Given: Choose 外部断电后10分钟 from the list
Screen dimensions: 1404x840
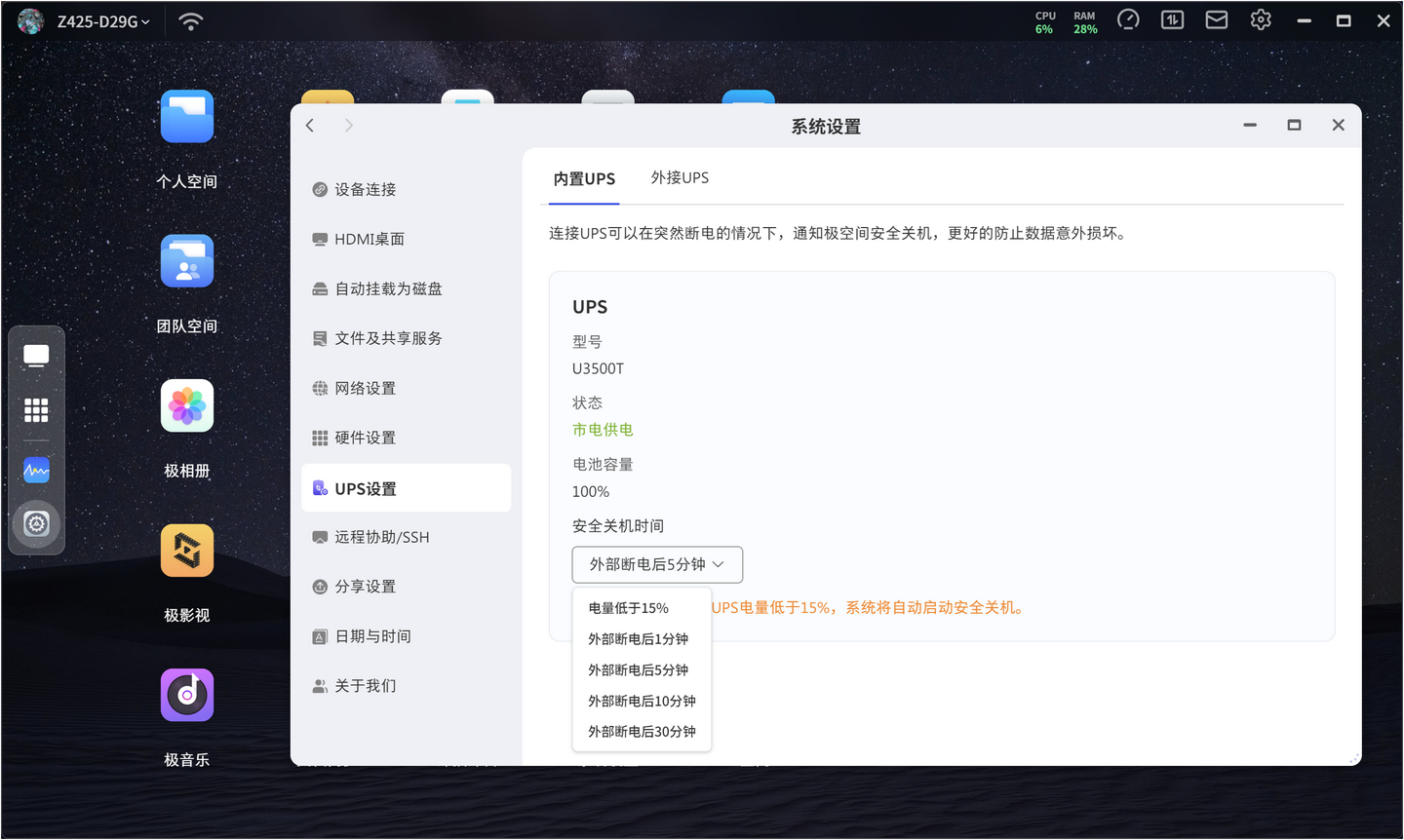Looking at the screenshot, I should 642,702.
